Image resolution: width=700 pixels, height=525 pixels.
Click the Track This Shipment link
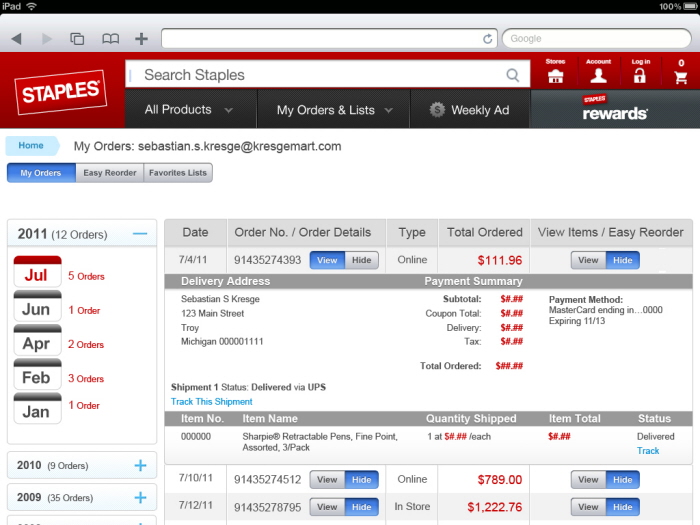point(211,402)
